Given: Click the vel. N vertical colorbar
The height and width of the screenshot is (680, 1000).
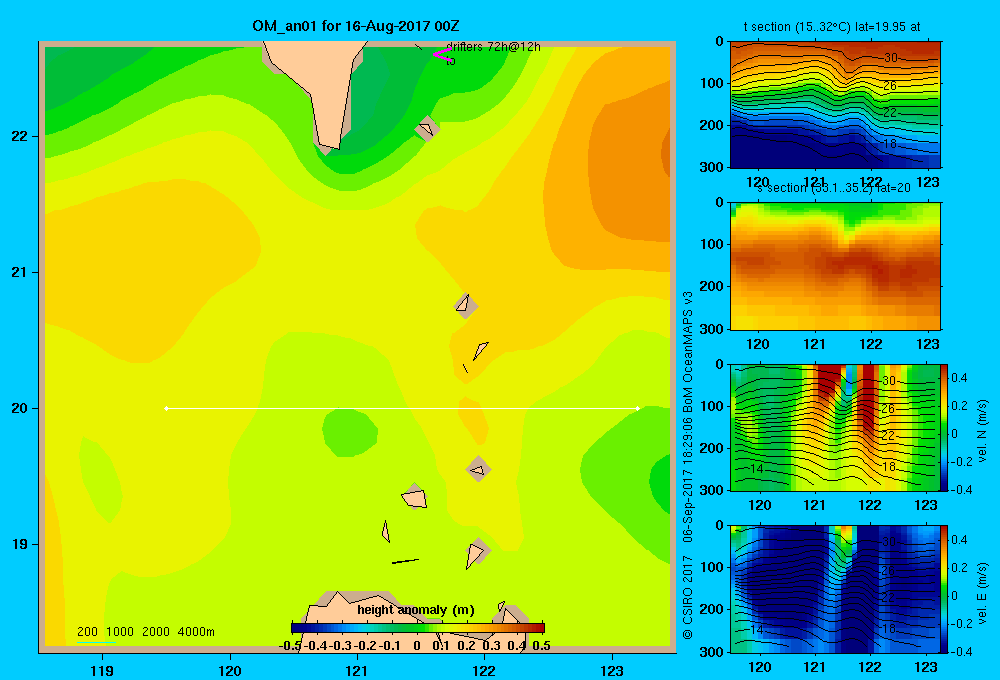Looking at the screenshot, I should coord(944,427).
